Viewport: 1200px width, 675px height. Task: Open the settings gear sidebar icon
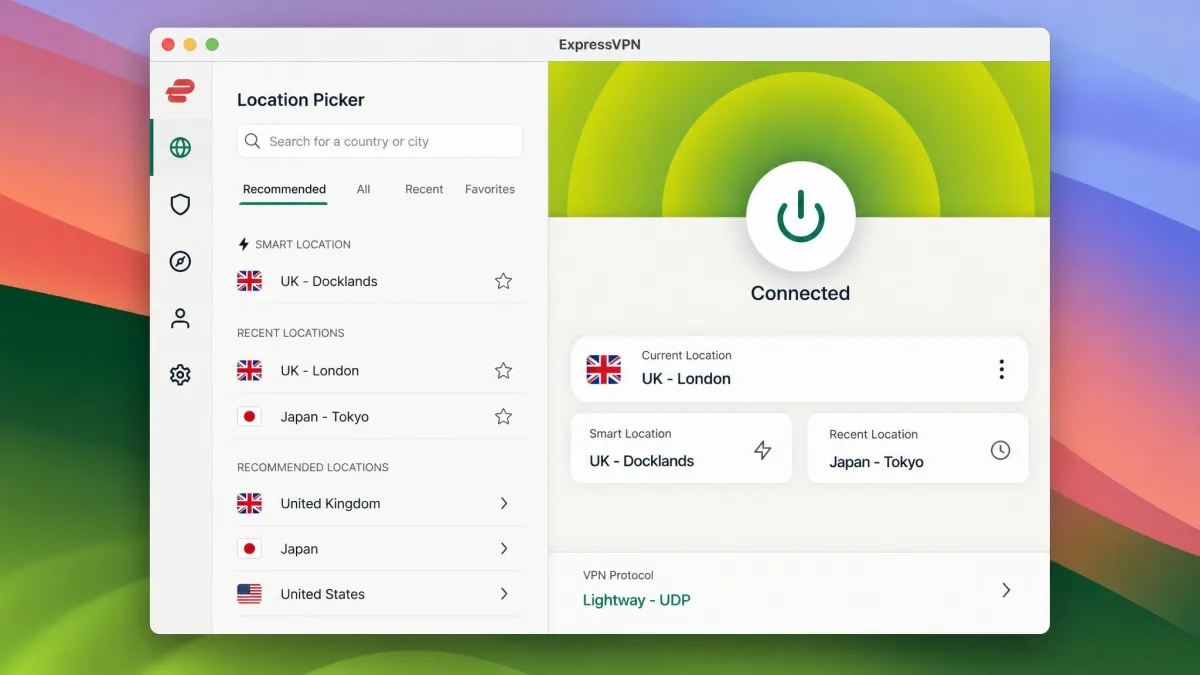[x=180, y=375]
